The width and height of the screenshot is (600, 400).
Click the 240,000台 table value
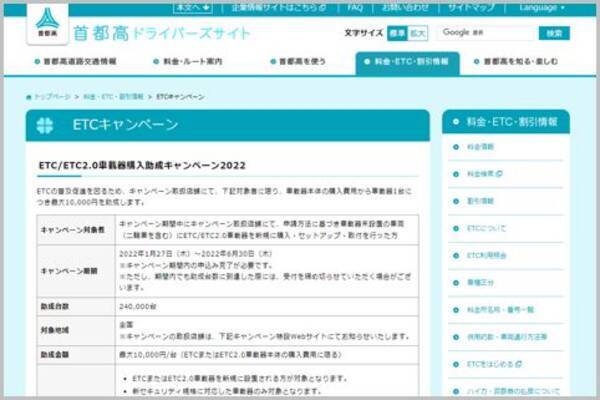[x=137, y=307]
